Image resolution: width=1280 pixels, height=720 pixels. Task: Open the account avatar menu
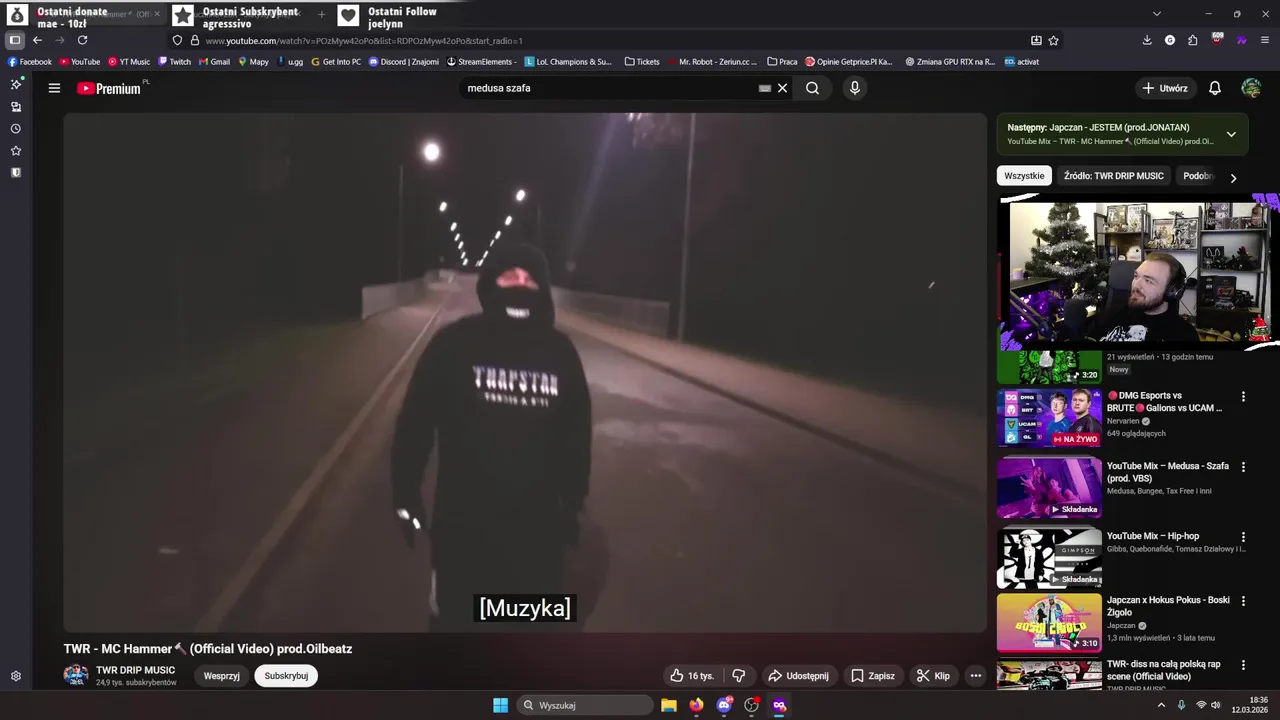[x=1251, y=88]
